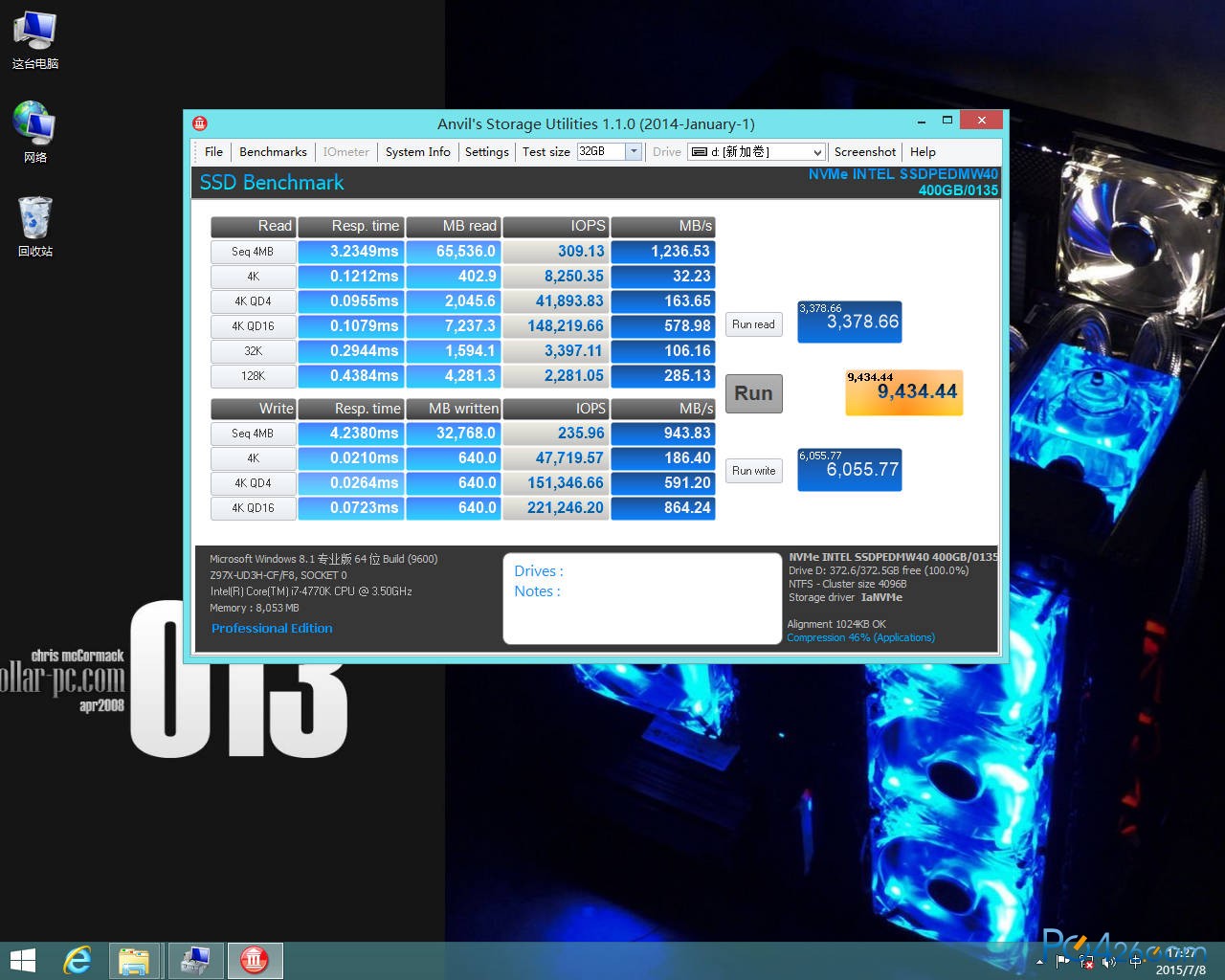This screenshot has height=980, width=1225.
Task: Click the Run read button
Action: tap(753, 324)
